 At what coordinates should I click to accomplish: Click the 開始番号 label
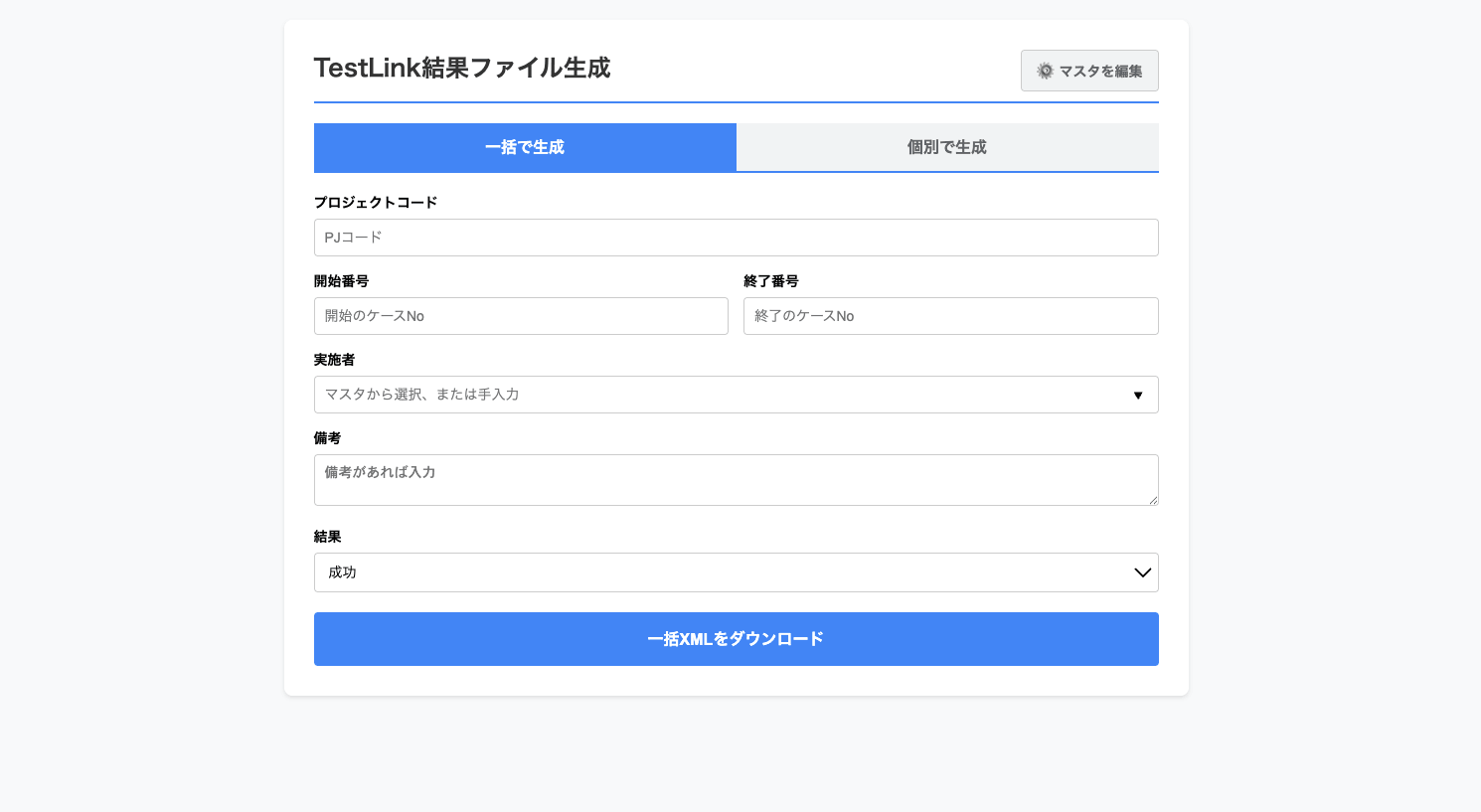point(341,281)
